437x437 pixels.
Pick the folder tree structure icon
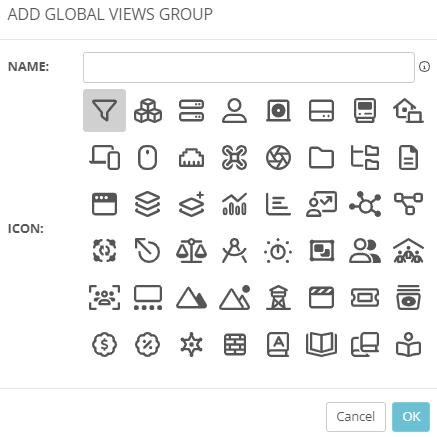coord(365,157)
